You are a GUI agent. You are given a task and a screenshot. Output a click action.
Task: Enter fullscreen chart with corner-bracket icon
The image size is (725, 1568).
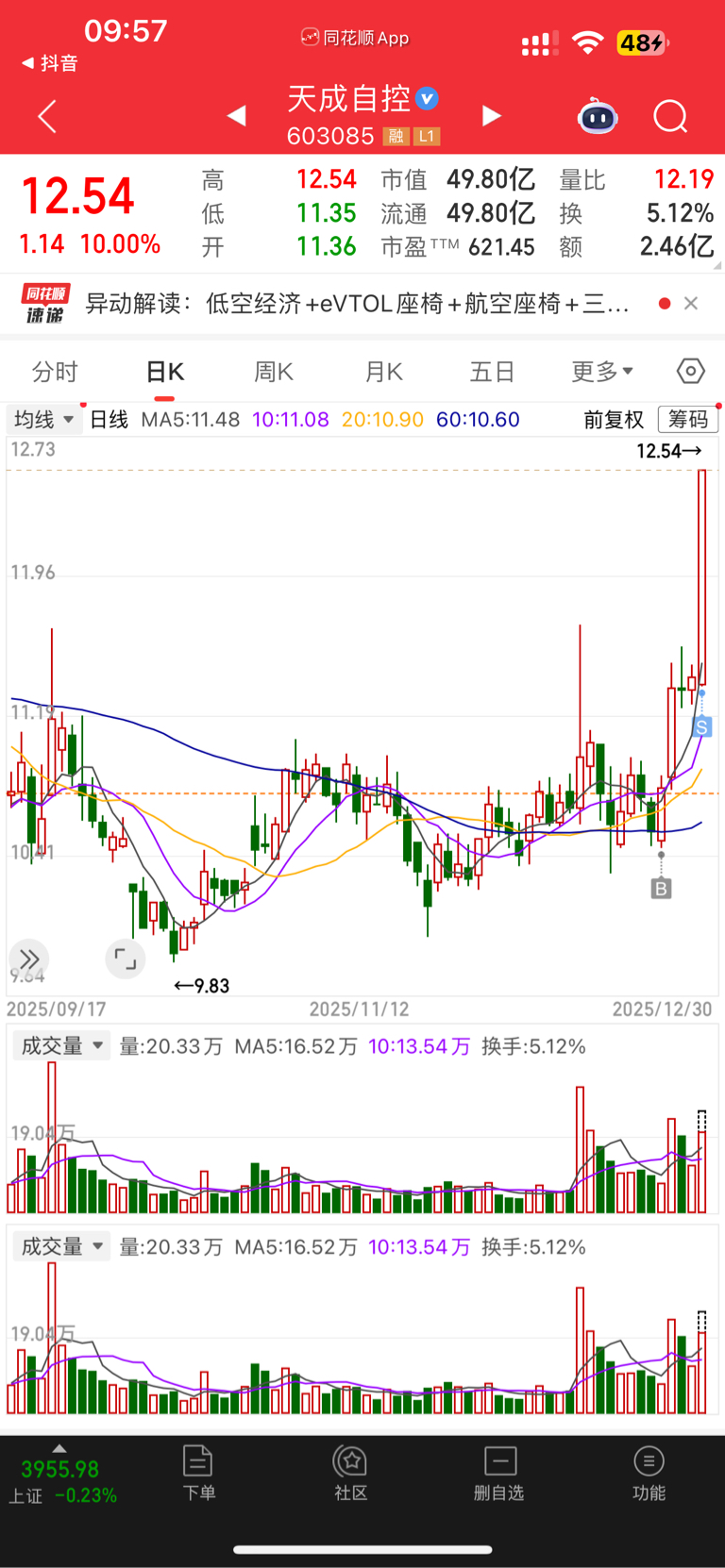tap(125, 959)
